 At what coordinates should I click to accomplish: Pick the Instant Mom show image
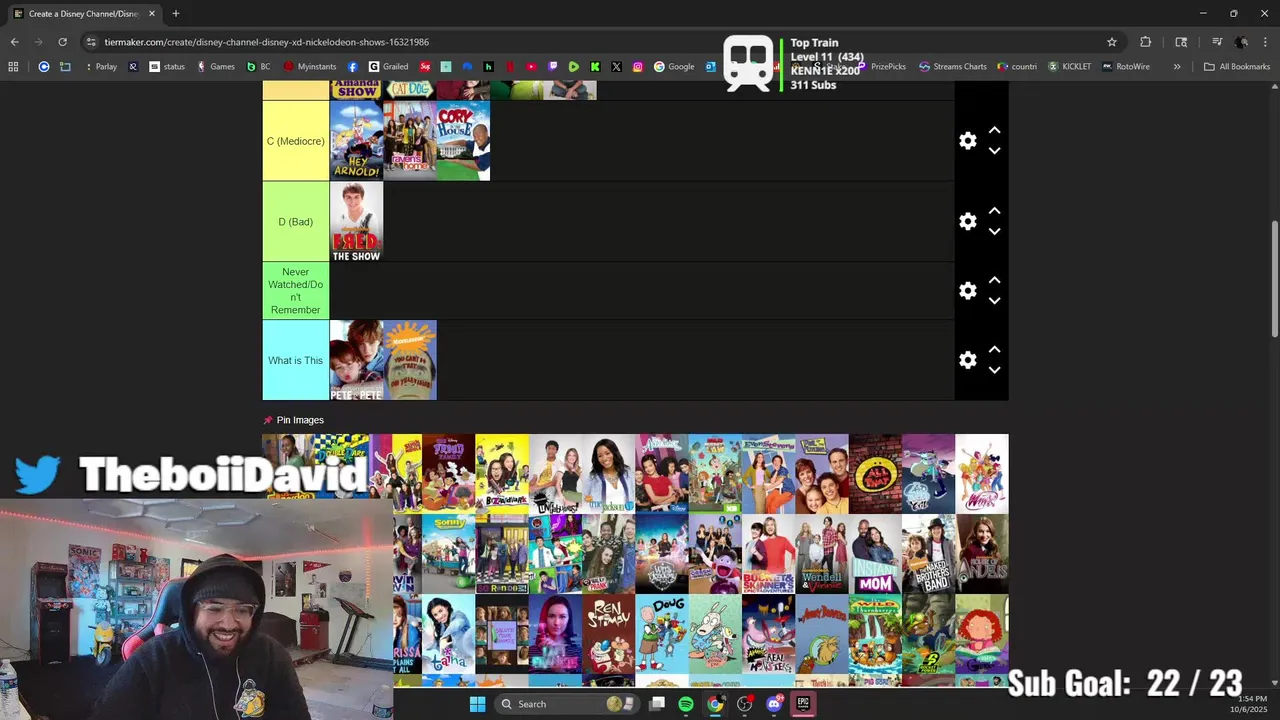(875, 554)
